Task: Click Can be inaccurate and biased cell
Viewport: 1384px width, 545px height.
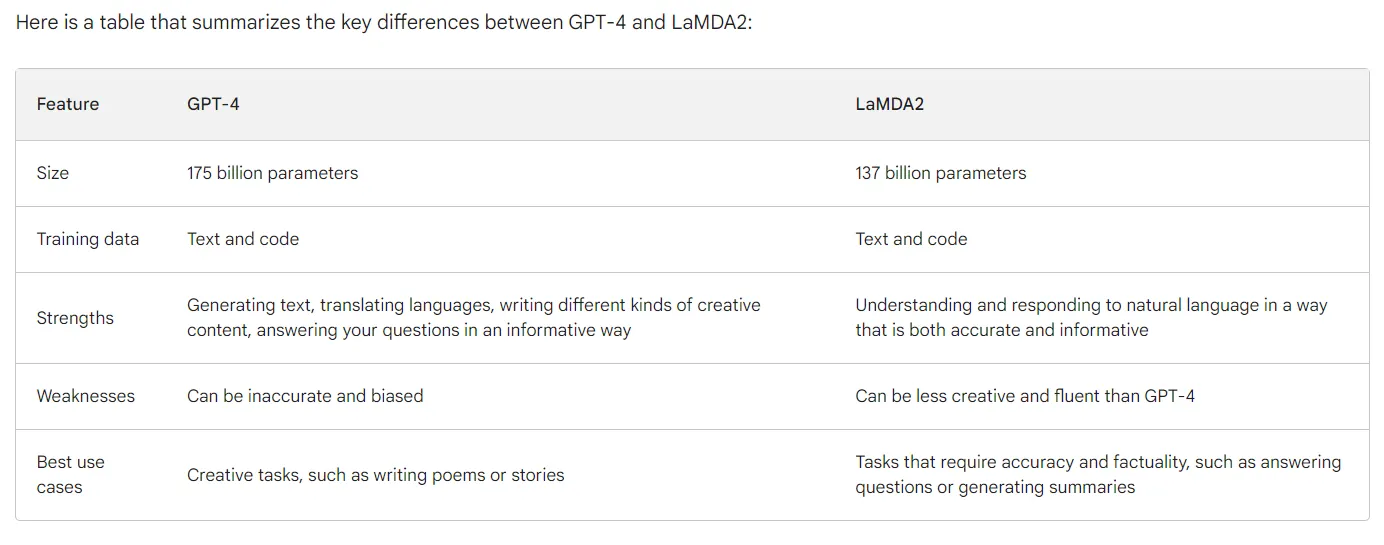Action: coord(305,396)
